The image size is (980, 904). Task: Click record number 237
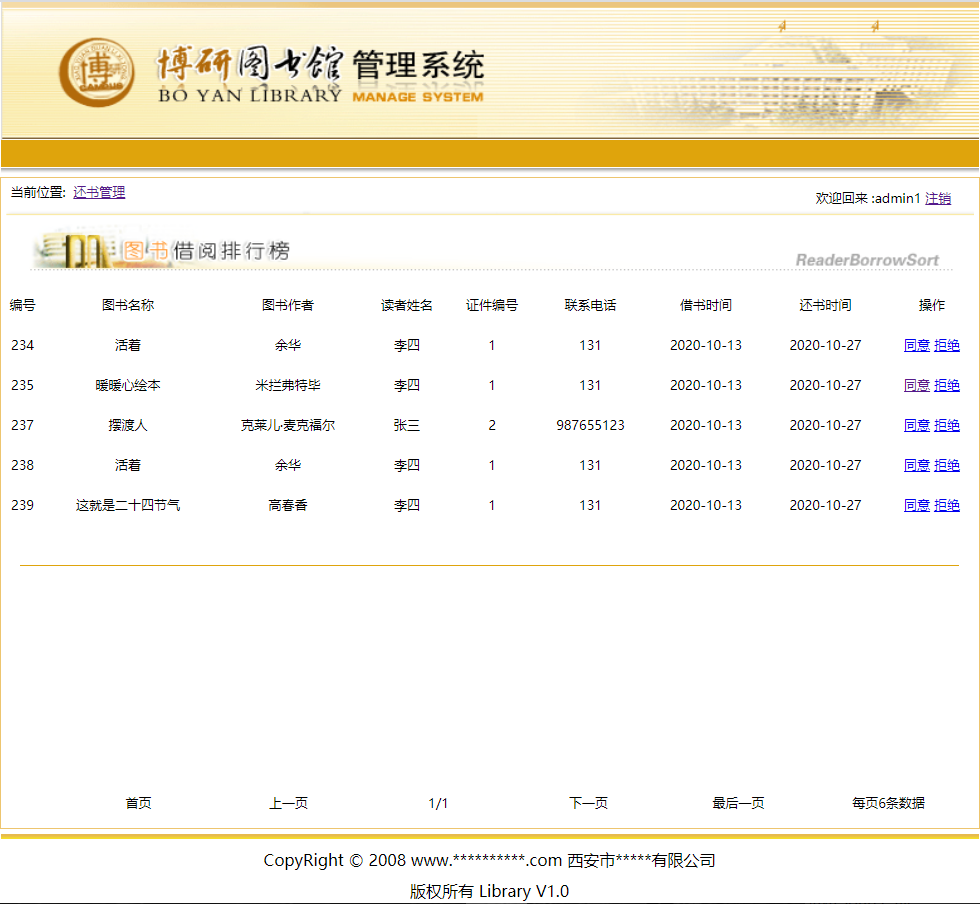[22, 425]
